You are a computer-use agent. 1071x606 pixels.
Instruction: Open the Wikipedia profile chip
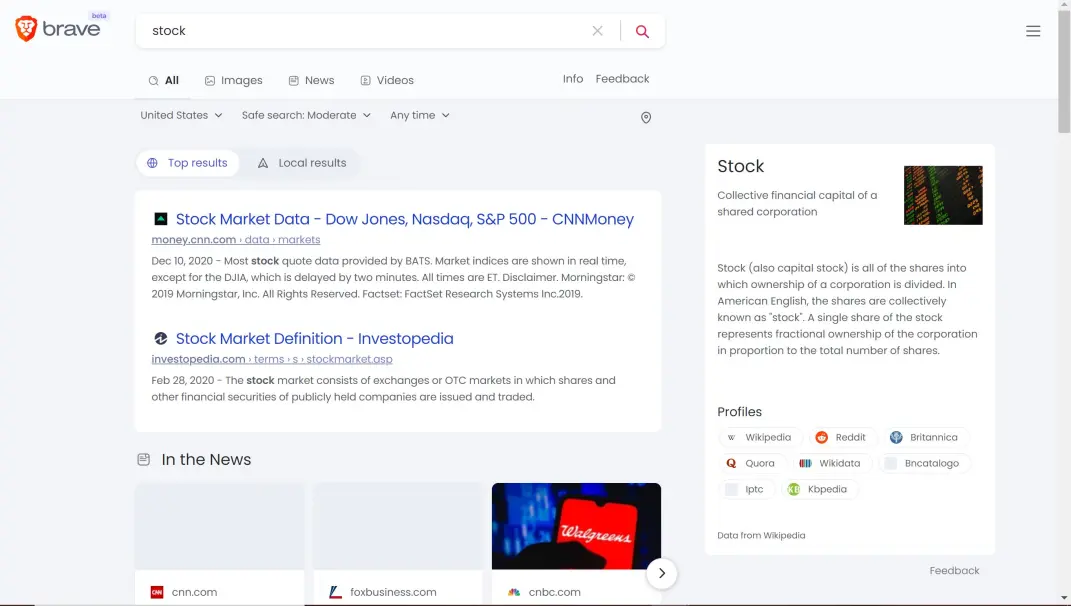pyautogui.click(x=760, y=437)
